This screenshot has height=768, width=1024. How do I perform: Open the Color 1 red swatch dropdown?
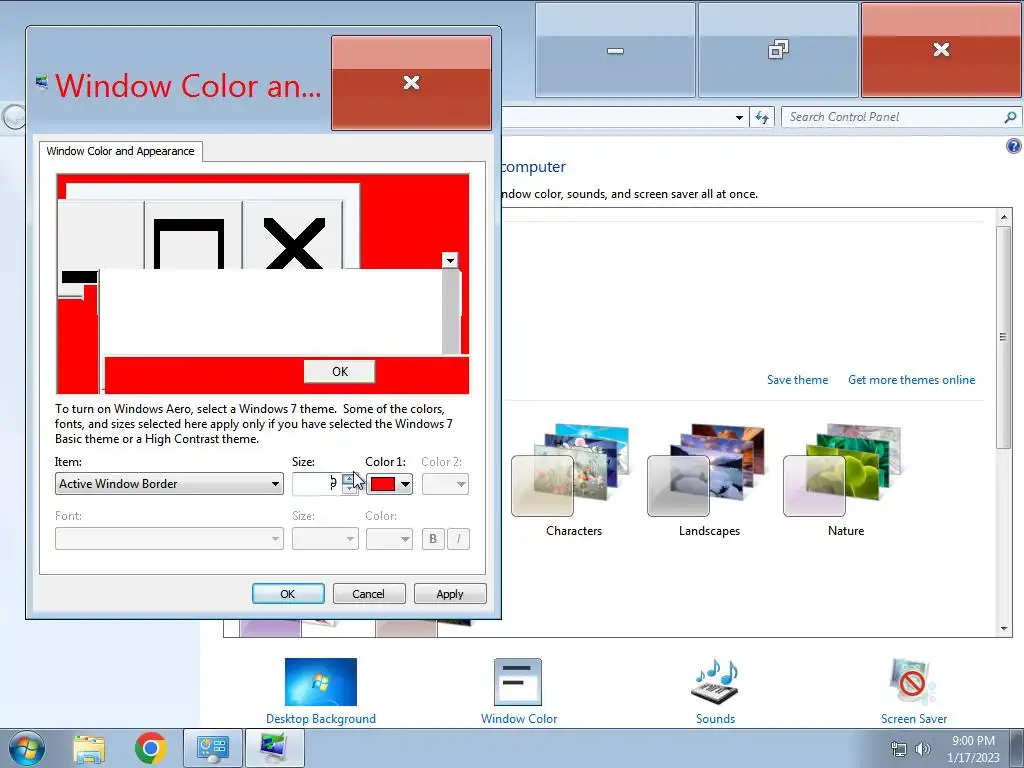389,484
